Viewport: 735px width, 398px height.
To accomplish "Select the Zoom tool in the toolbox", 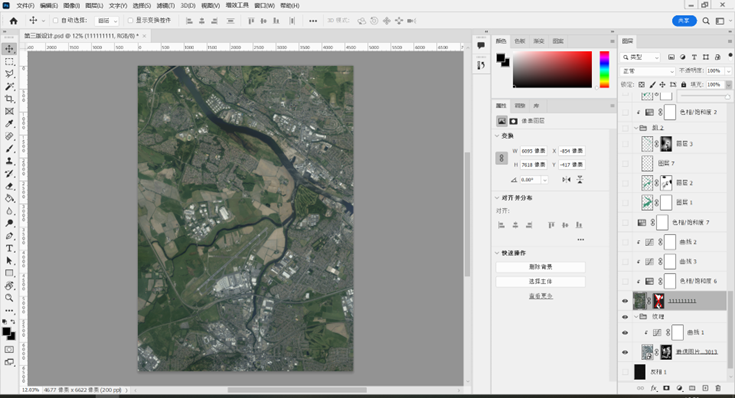I will 9,298.
